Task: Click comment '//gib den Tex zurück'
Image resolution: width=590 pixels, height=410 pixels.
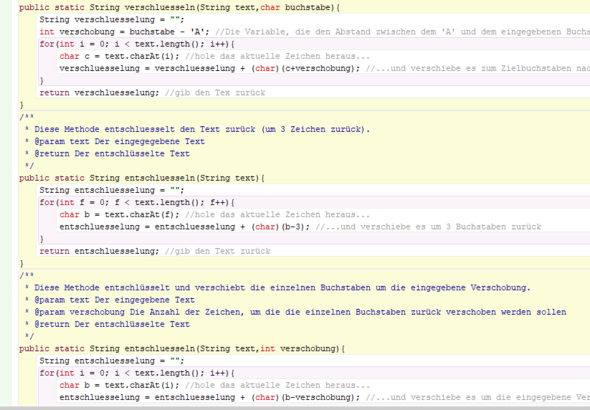Action: 215,93
